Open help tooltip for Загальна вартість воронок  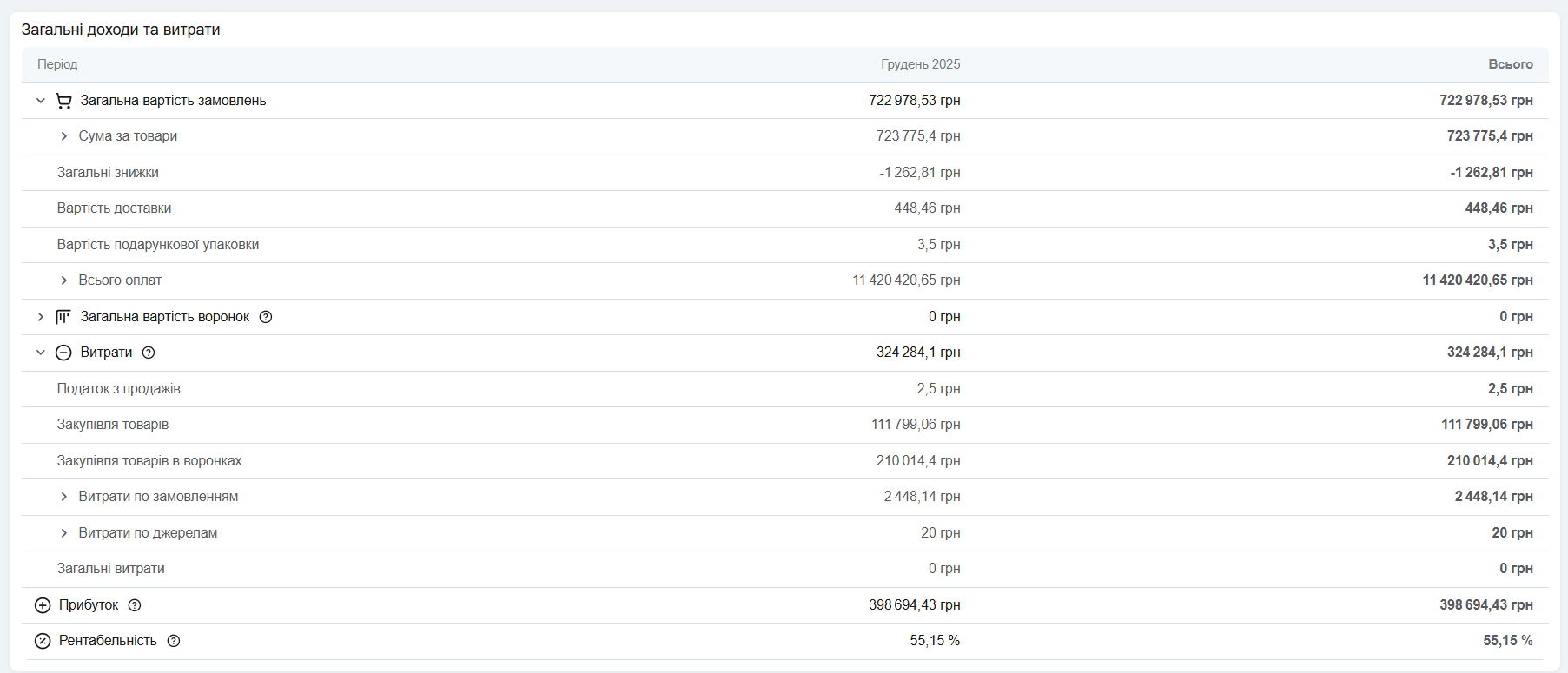click(x=266, y=317)
